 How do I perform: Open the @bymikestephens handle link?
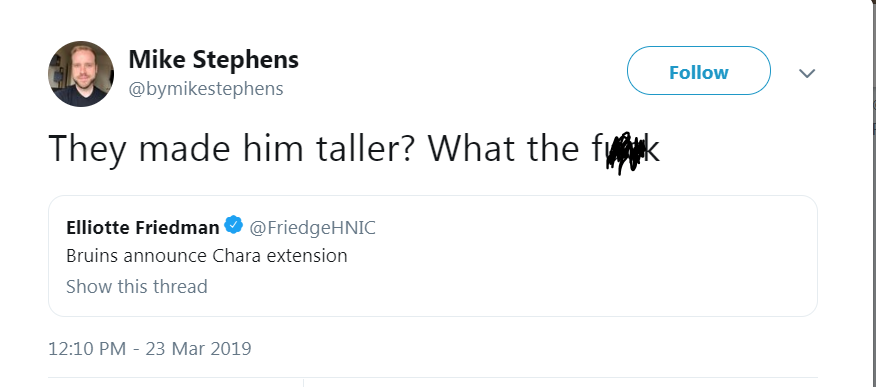tap(206, 89)
